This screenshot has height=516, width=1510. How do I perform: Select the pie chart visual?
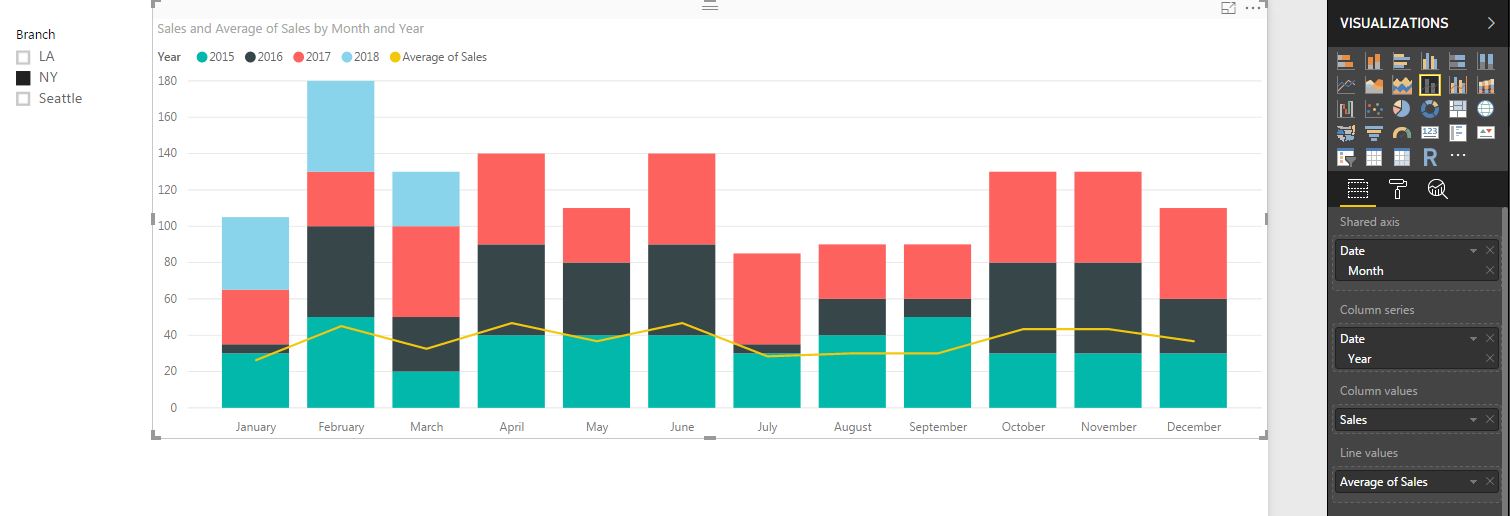click(x=1402, y=109)
